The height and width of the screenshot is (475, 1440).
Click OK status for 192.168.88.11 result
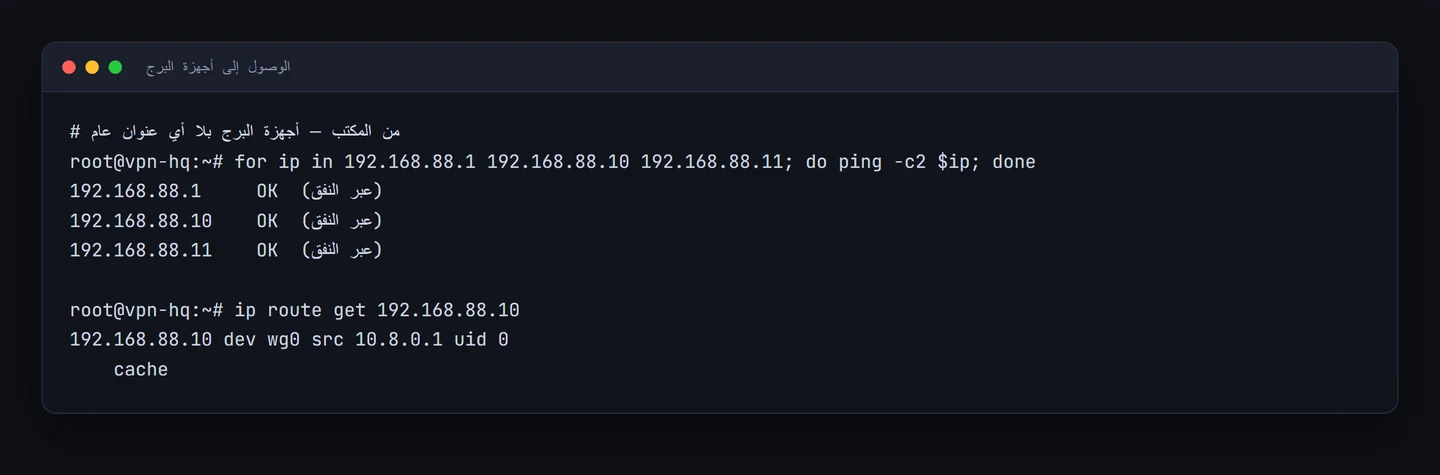267,250
